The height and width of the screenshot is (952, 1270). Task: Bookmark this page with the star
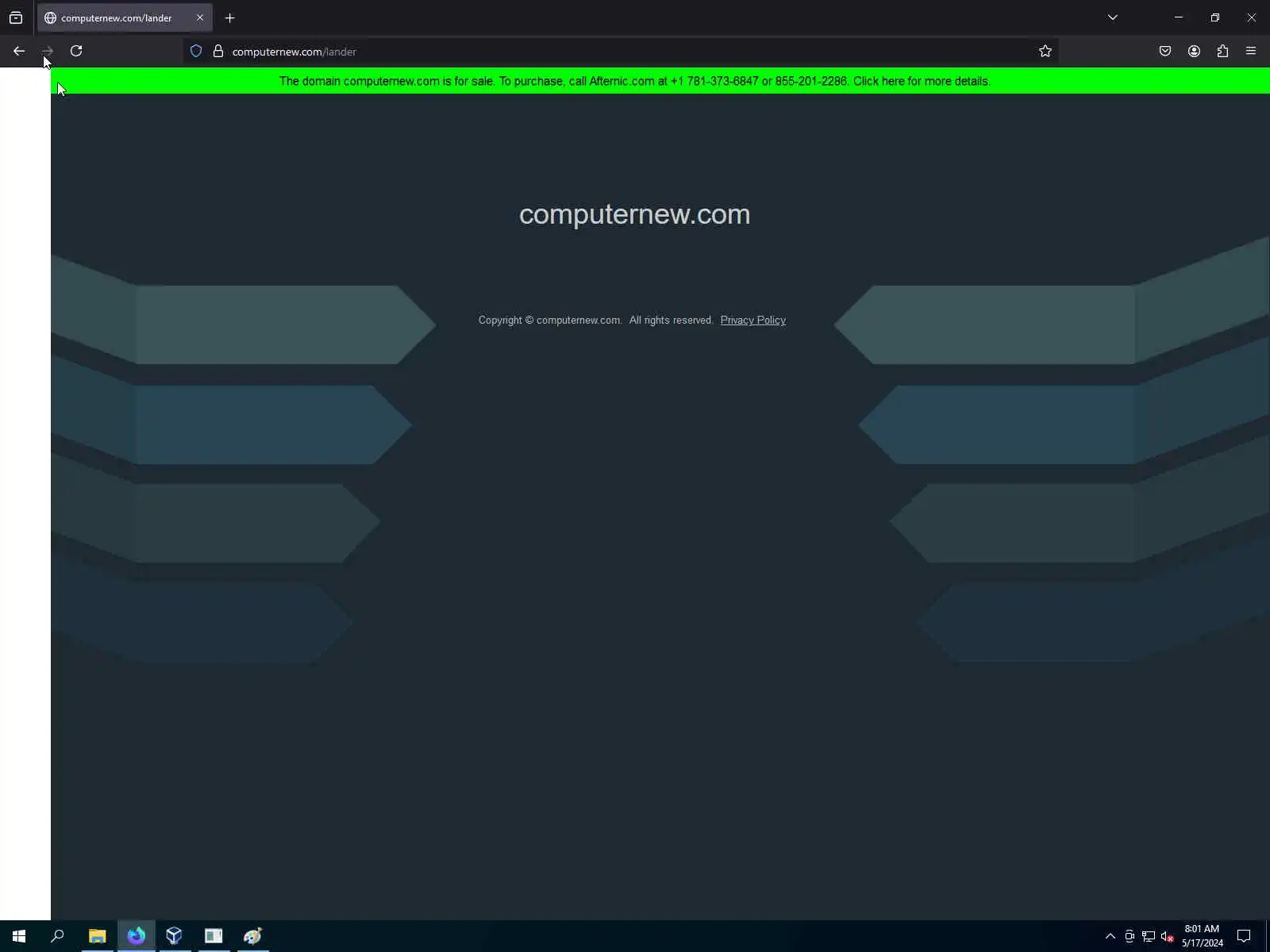coord(1045,51)
